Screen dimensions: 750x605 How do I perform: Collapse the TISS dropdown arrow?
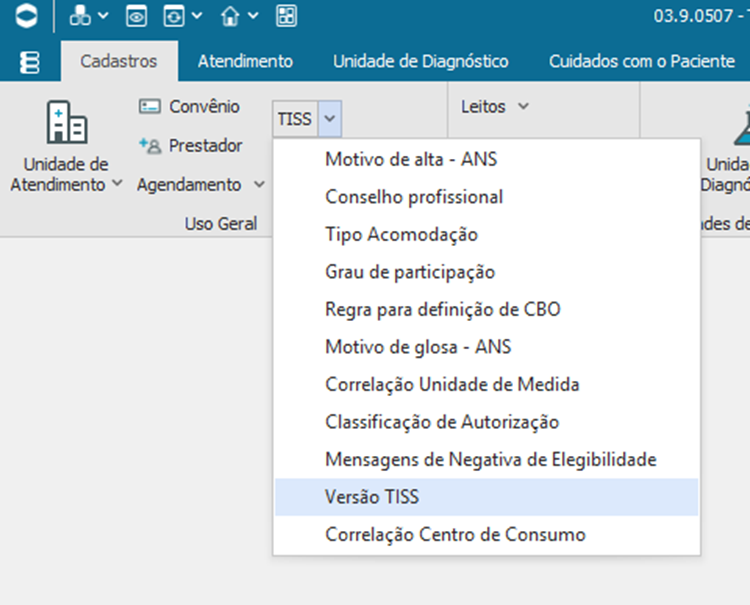[331, 119]
